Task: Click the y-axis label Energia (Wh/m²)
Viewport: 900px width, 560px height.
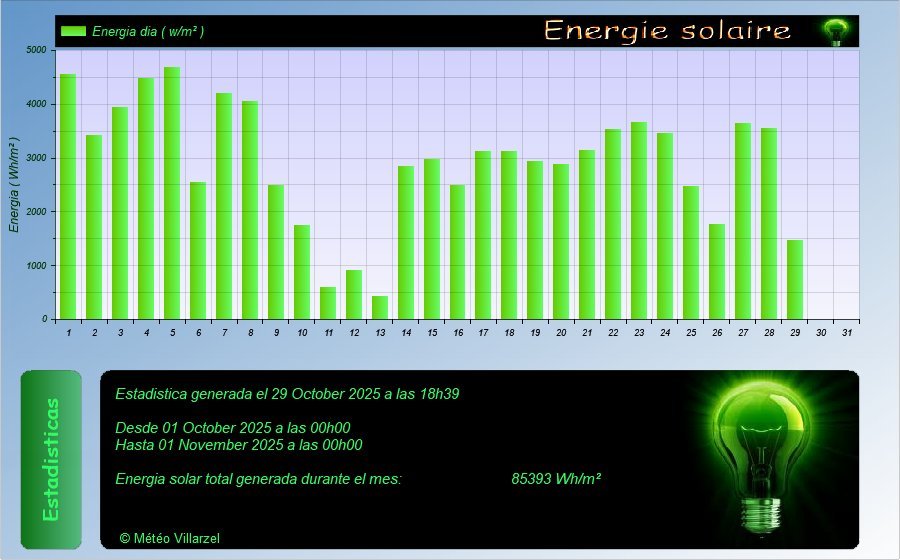Action: [15, 185]
